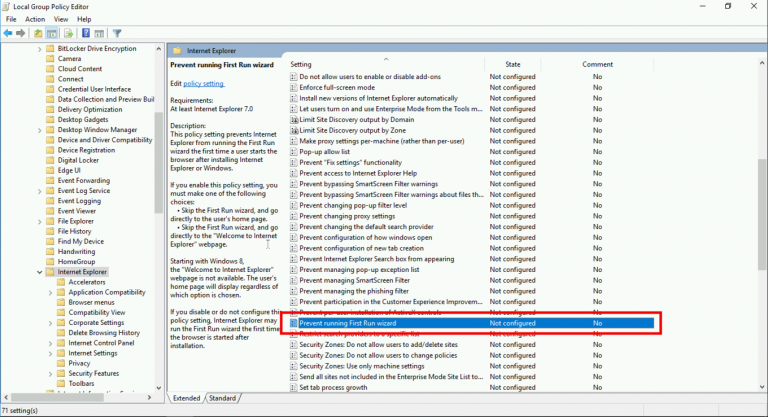Expand the BitLocker Drive Encryption node
The width and height of the screenshot is (768, 417).
[x=40, y=49]
